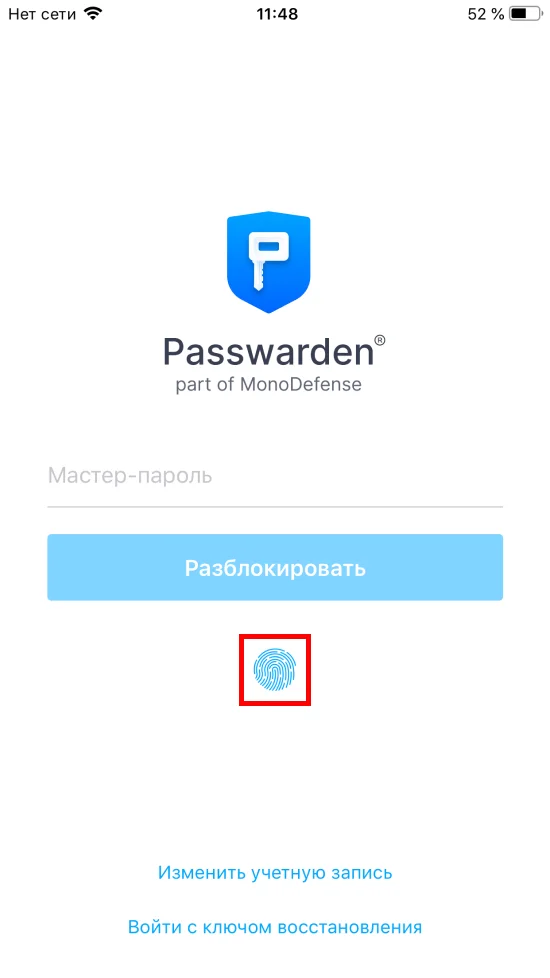The image size is (550, 978).
Task: Focus the Мастер-пароль input field
Action: 275,477
